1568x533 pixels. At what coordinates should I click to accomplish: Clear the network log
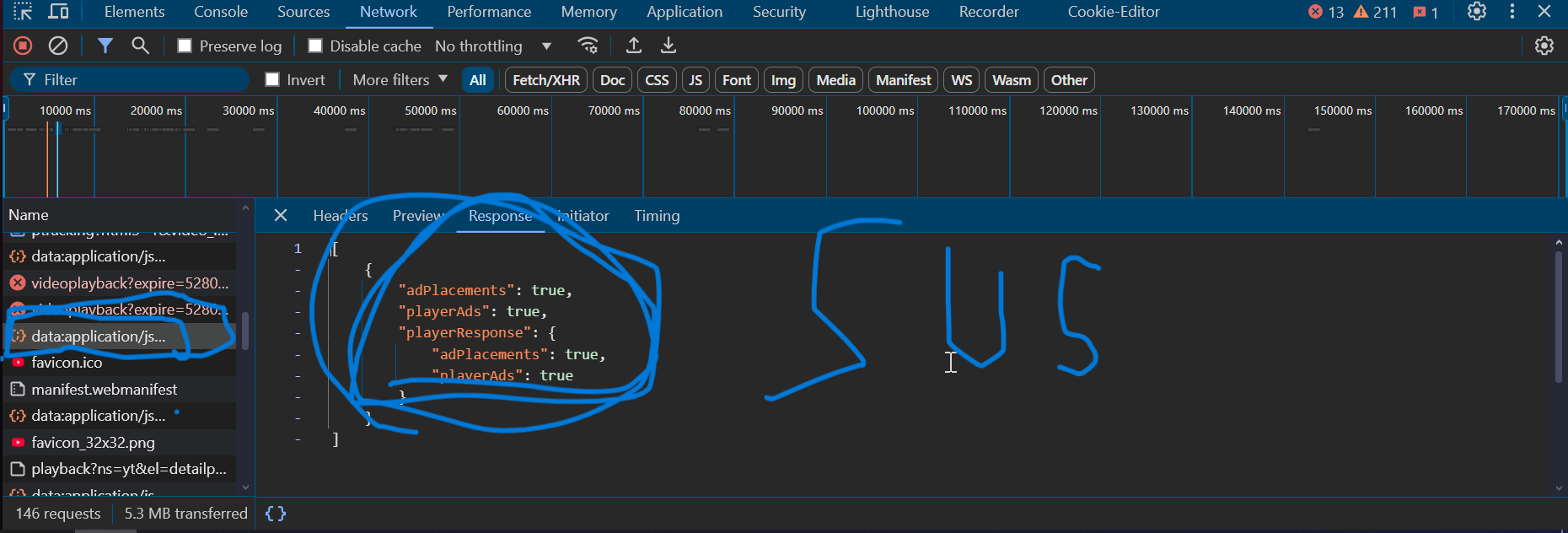pos(58,46)
